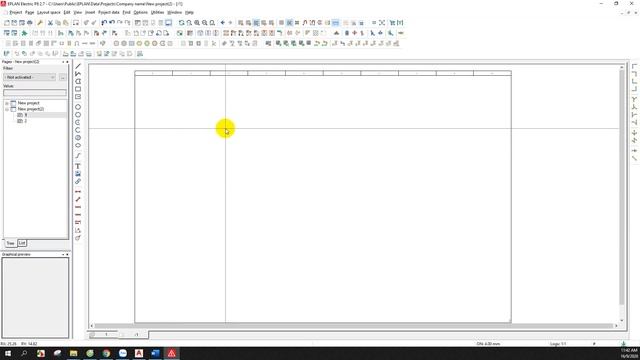The width and height of the screenshot is (640, 360).
Task: Insert first T-node connection symbol
Action: point(634,99)
